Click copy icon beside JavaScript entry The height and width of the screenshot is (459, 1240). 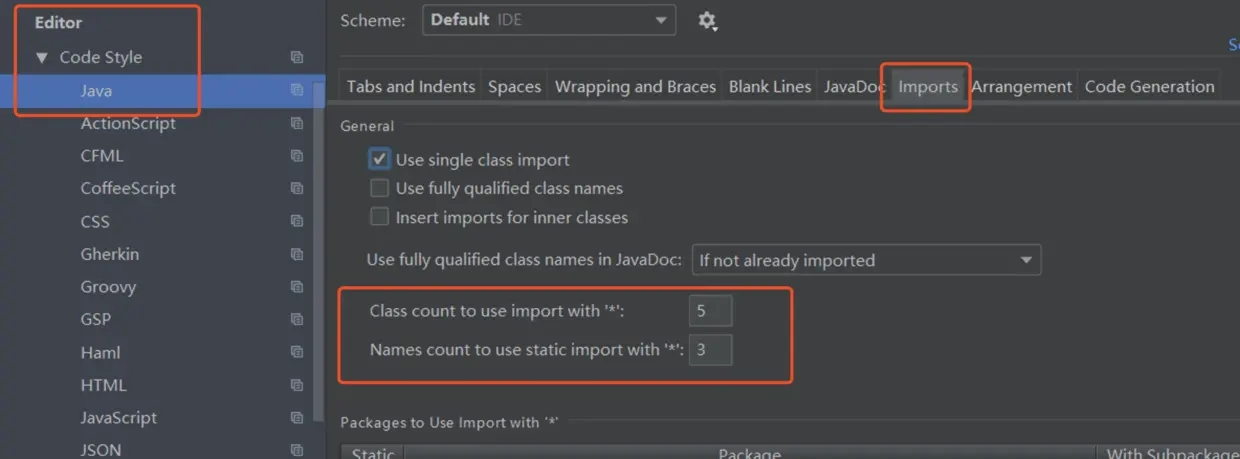coord(297,418)
